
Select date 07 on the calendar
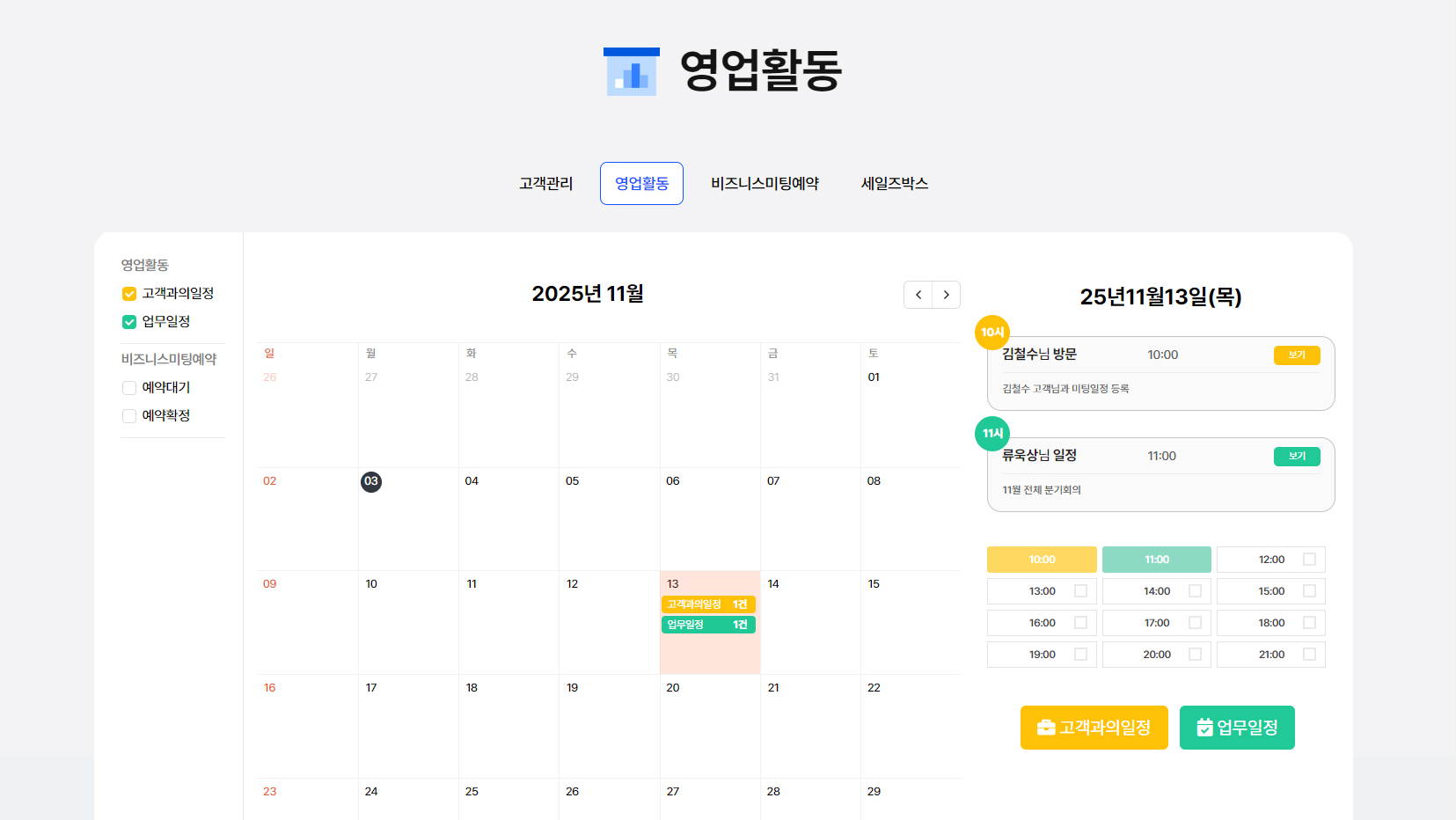[x=773, y=481]
